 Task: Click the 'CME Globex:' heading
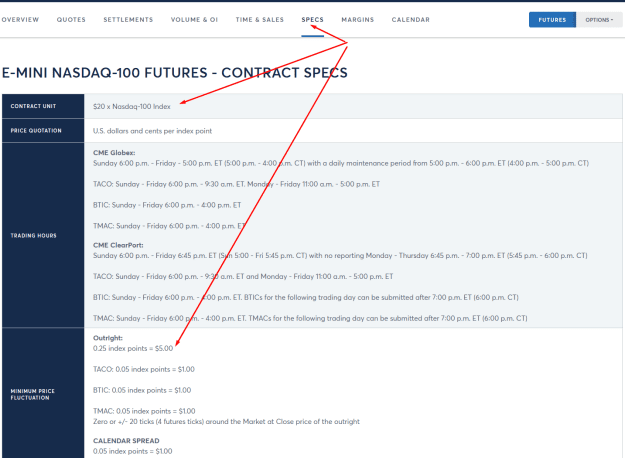tap(114, 153)
